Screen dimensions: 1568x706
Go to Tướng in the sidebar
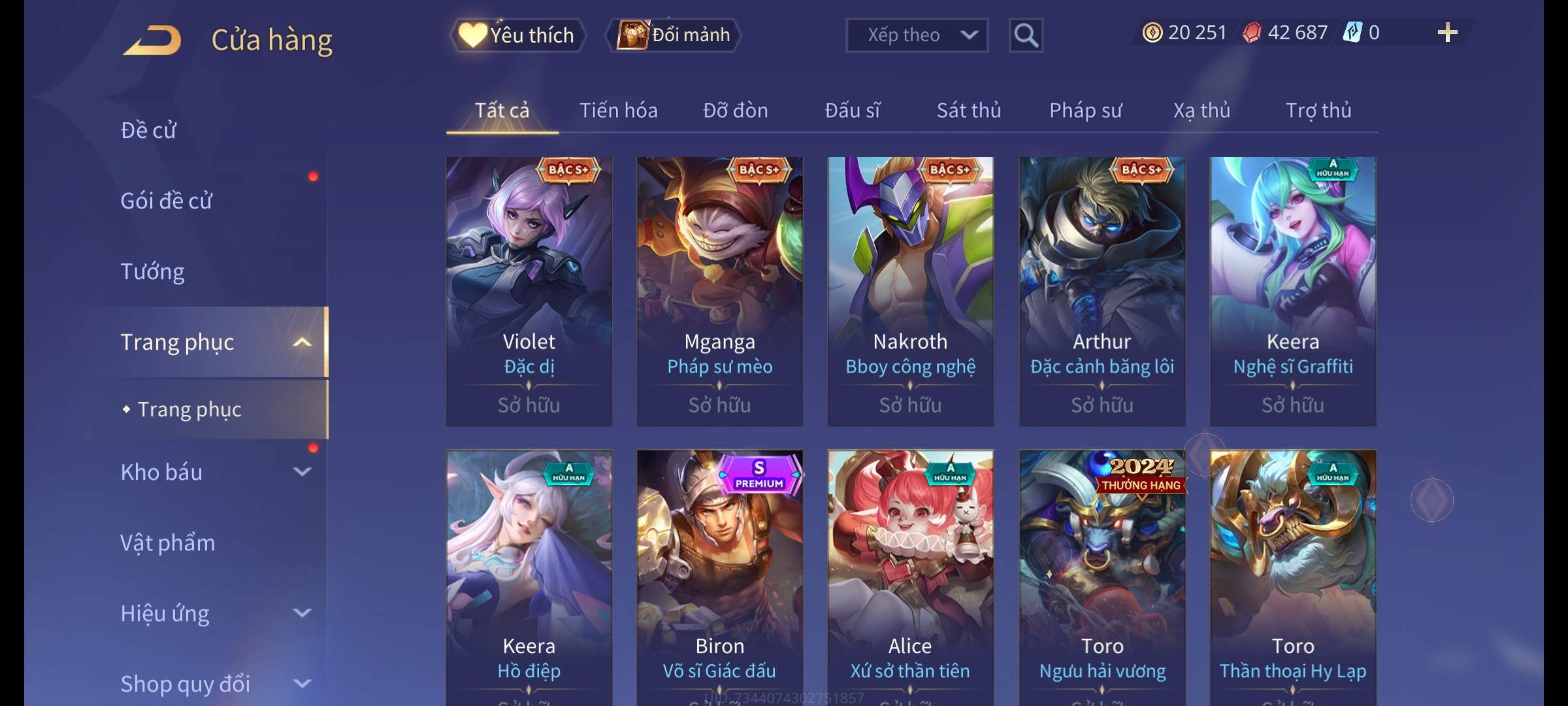[x=152, y=271]
